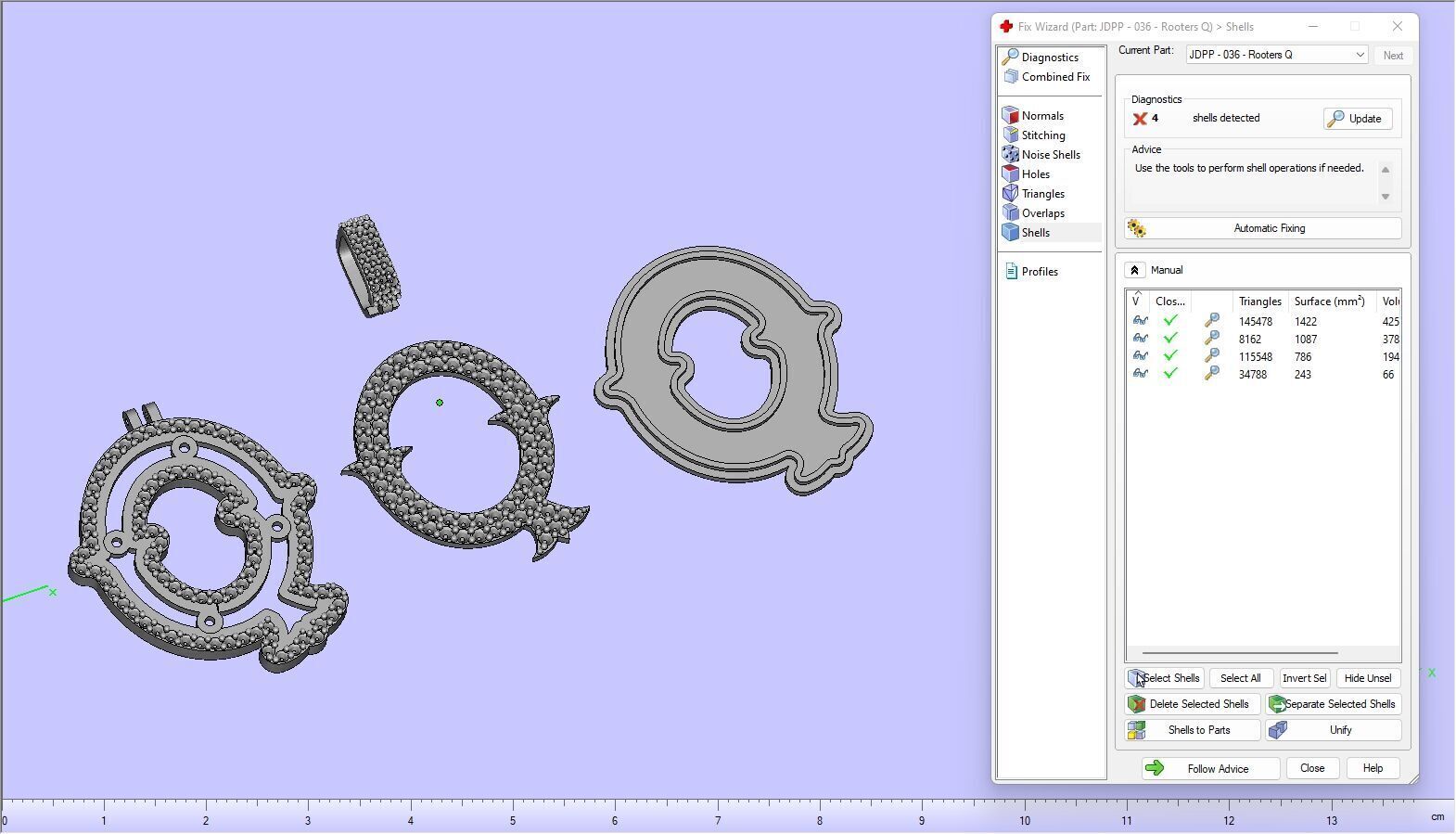Screen dimensions: 1456x834
Task: Zoom to the shell with 145478 triangles
Action: (1211, 321)
